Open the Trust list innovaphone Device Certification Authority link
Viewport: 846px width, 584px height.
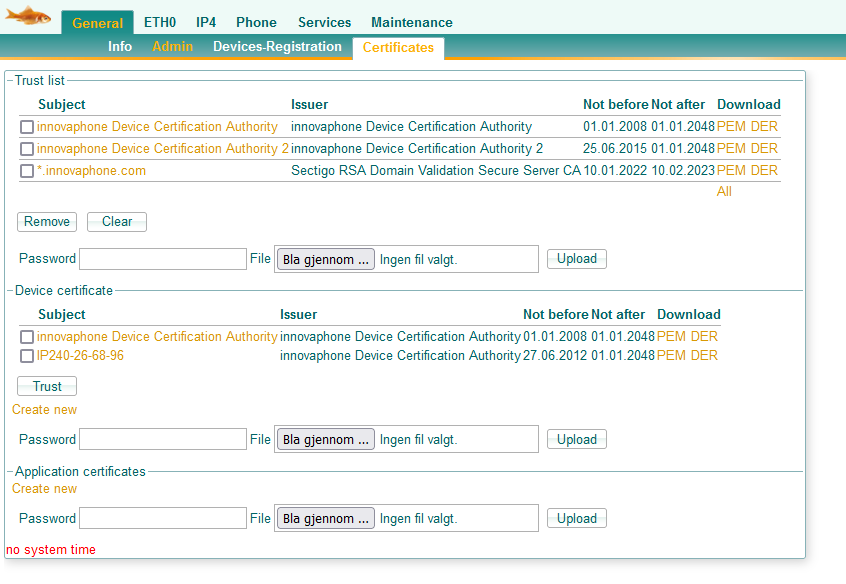click(x=157, y=126)
